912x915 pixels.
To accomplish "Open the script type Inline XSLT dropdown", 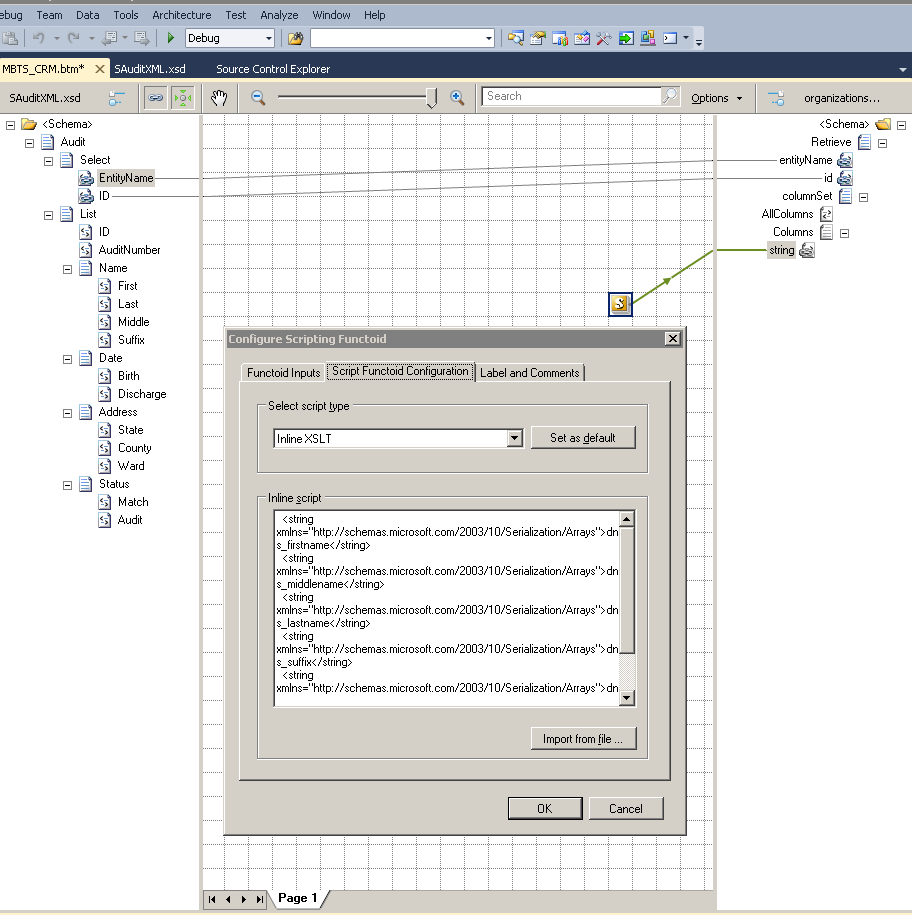I will 514,438.
